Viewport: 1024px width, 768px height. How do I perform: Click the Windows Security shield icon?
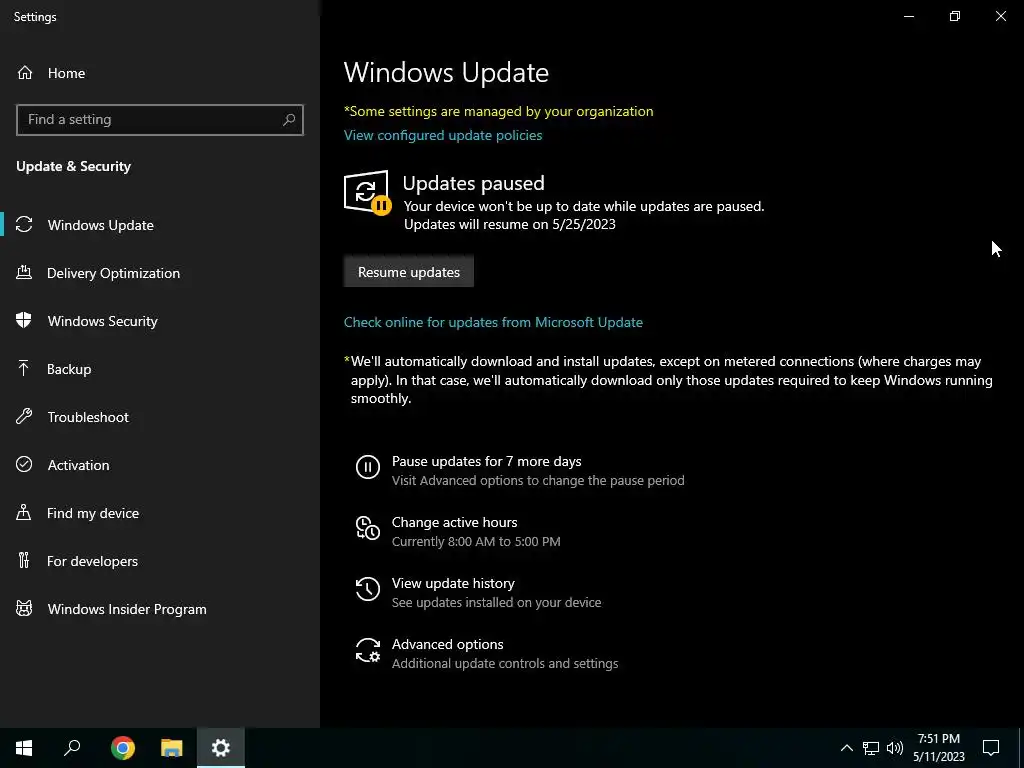pos(24,321)
